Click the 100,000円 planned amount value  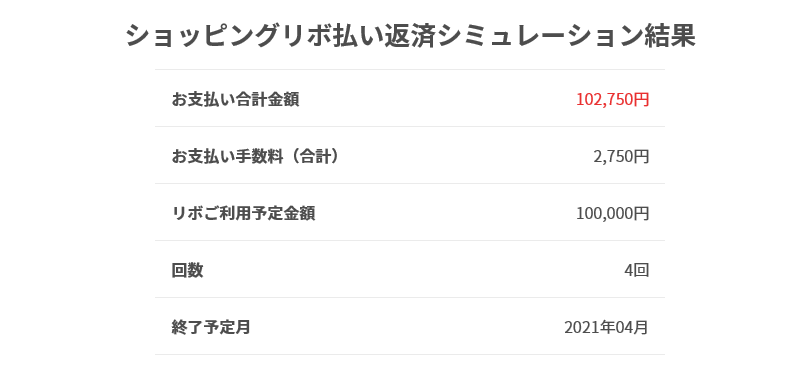click(612, 213)
